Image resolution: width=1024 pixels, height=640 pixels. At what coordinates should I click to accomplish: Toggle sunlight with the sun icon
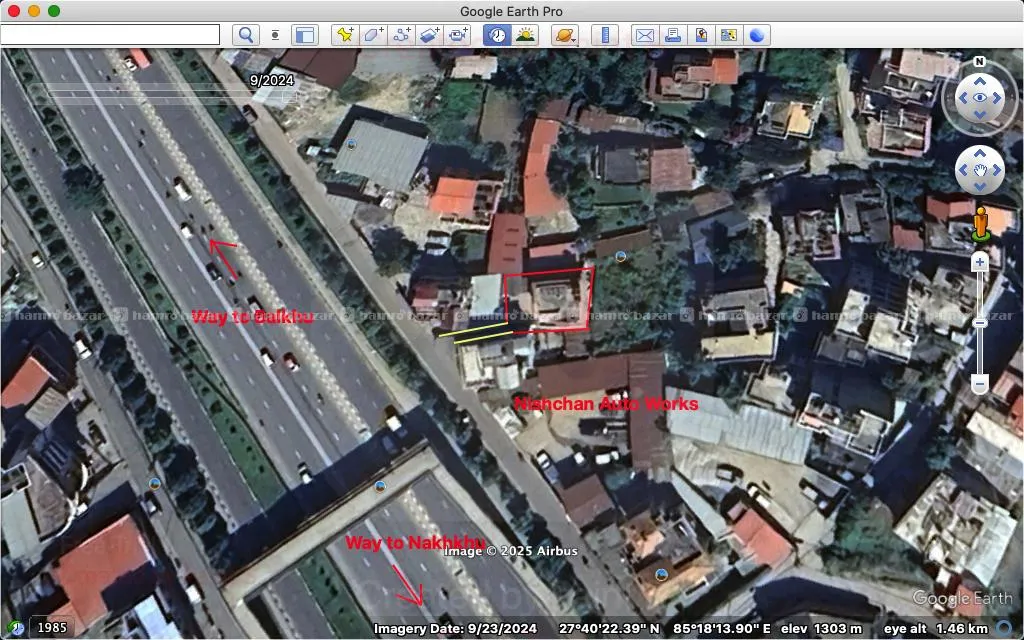point(525,34)
